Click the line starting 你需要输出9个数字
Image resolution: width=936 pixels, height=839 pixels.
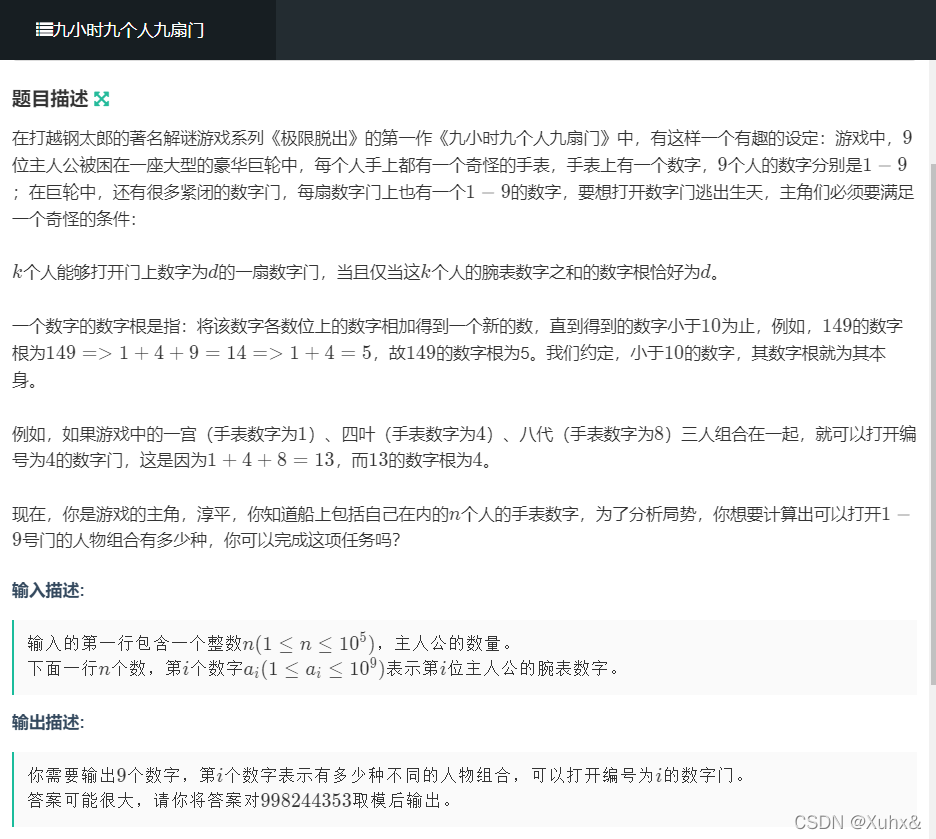click(x=386, y=775)
